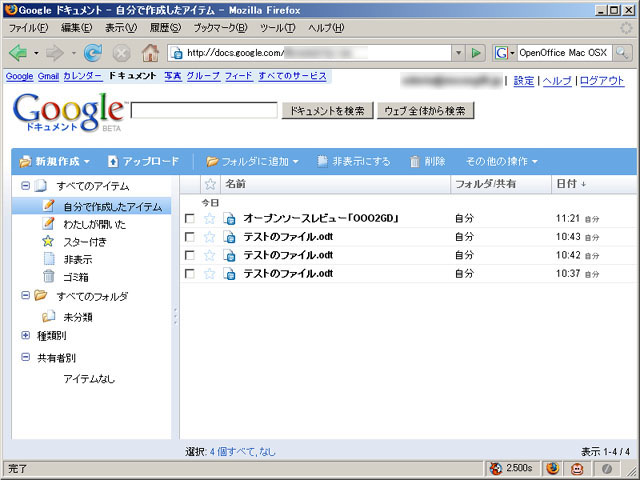Click the Greasemonkey monkey icon in status bar
640x480 pixels.
tap(576, 468)
